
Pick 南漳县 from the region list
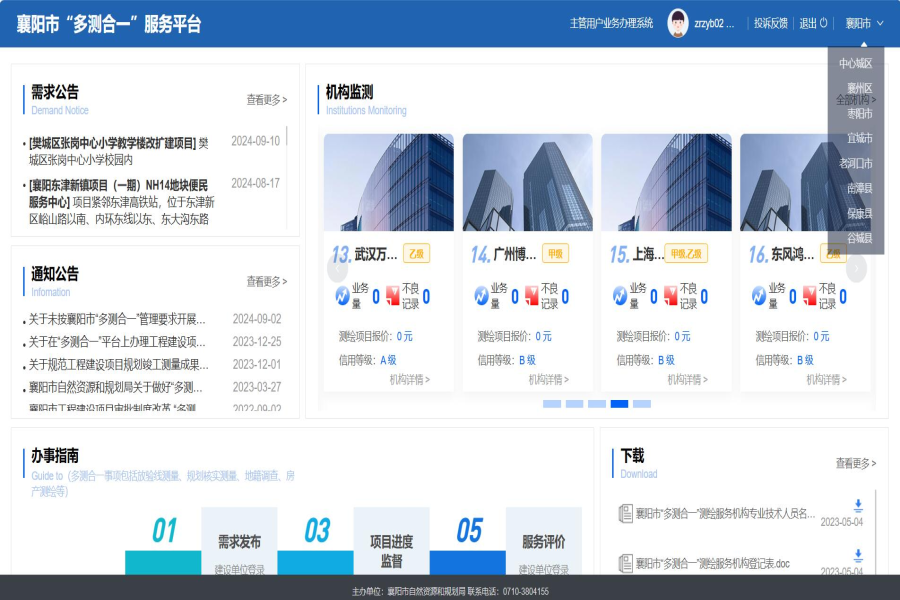pyautogui.click(x=859, y=188)
